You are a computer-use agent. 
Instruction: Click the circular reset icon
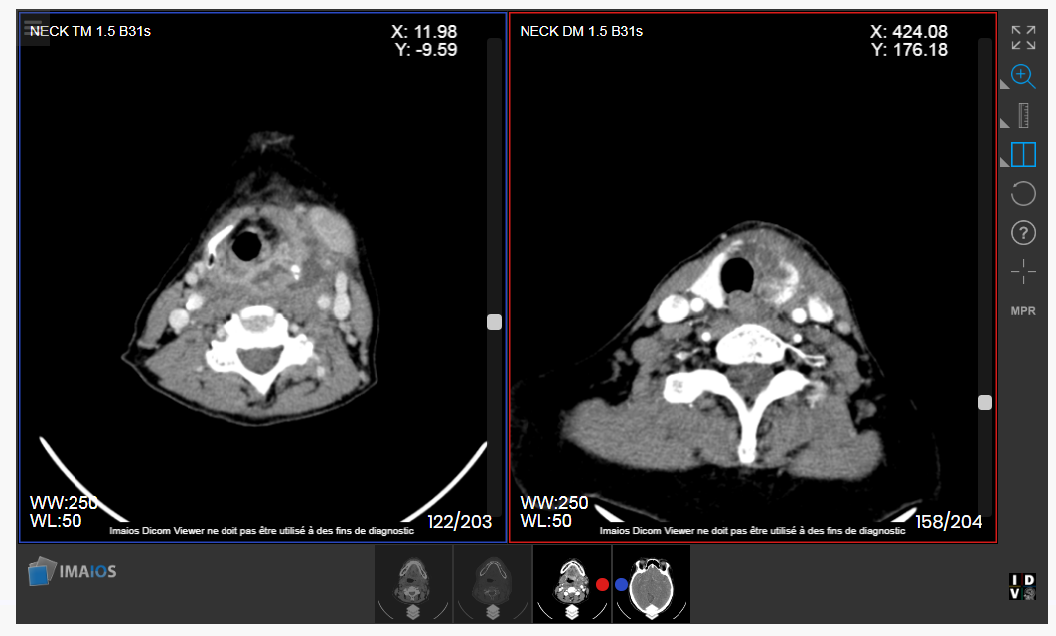pyautogui.click(x=1023, y=193)
